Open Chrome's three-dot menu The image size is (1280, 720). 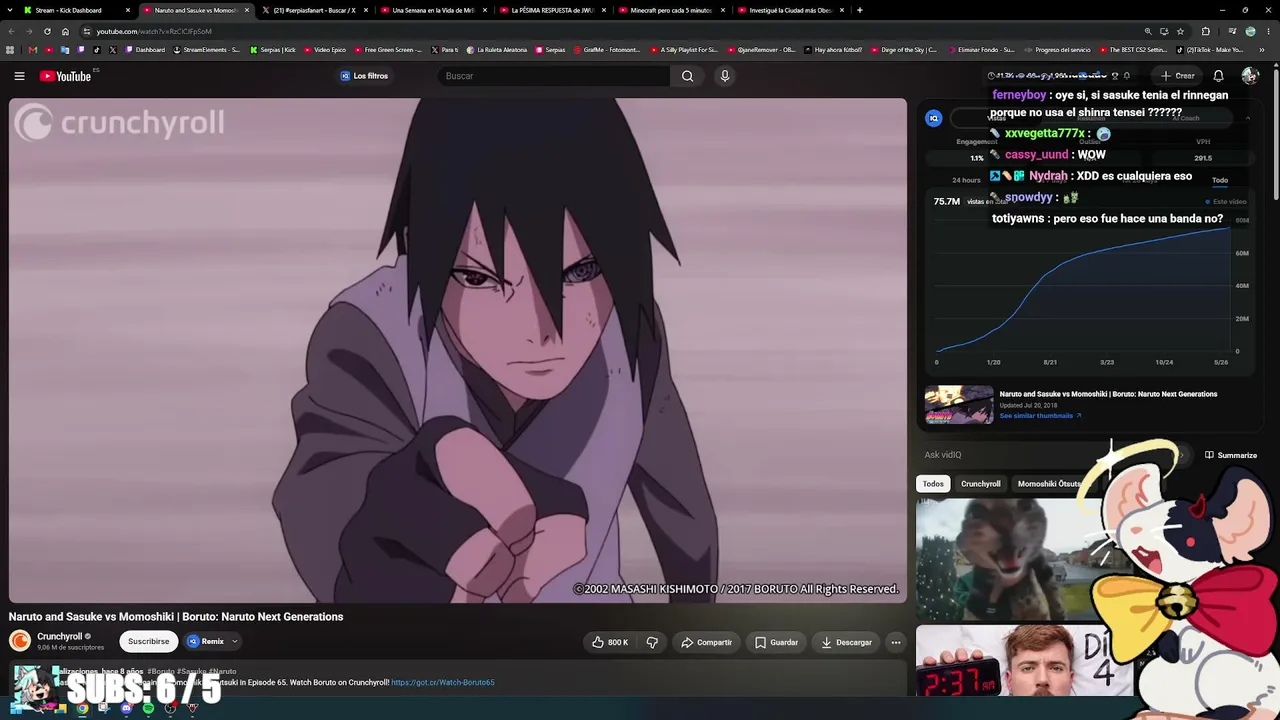[1269, 31]
